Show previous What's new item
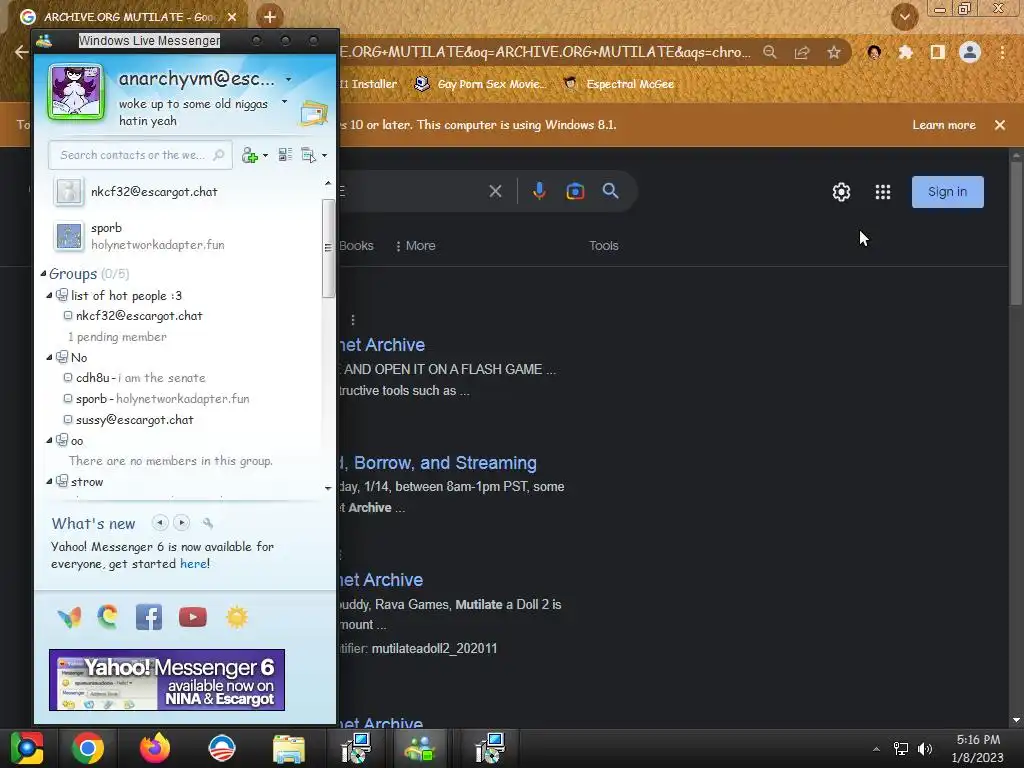The image size is (1024, 768). click(160, 522)
